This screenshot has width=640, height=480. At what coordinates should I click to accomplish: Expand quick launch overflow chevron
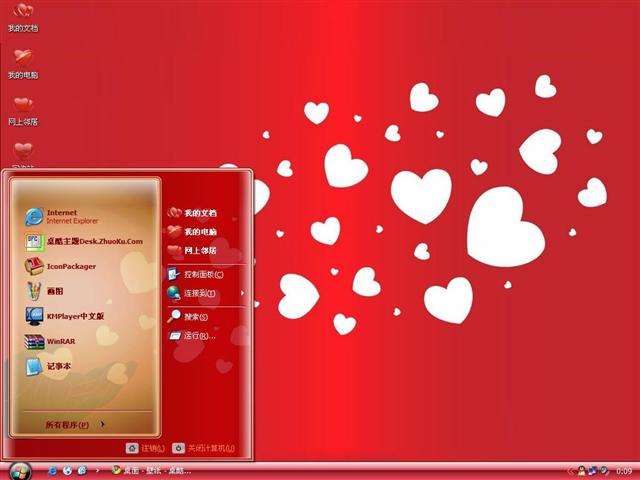tap(98, 471)
